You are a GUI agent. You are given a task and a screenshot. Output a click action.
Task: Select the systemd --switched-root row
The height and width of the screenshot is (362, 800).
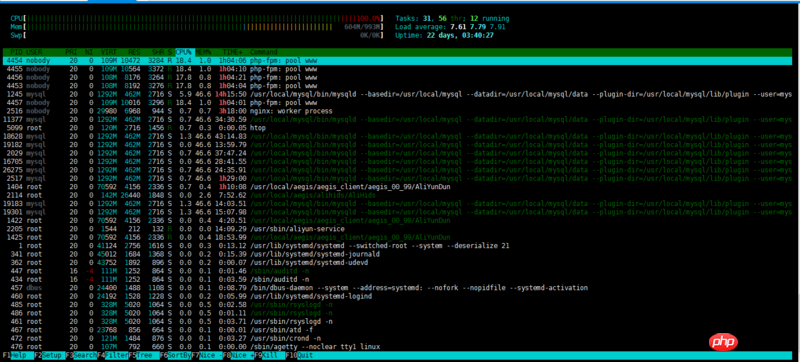click(398, 246)
